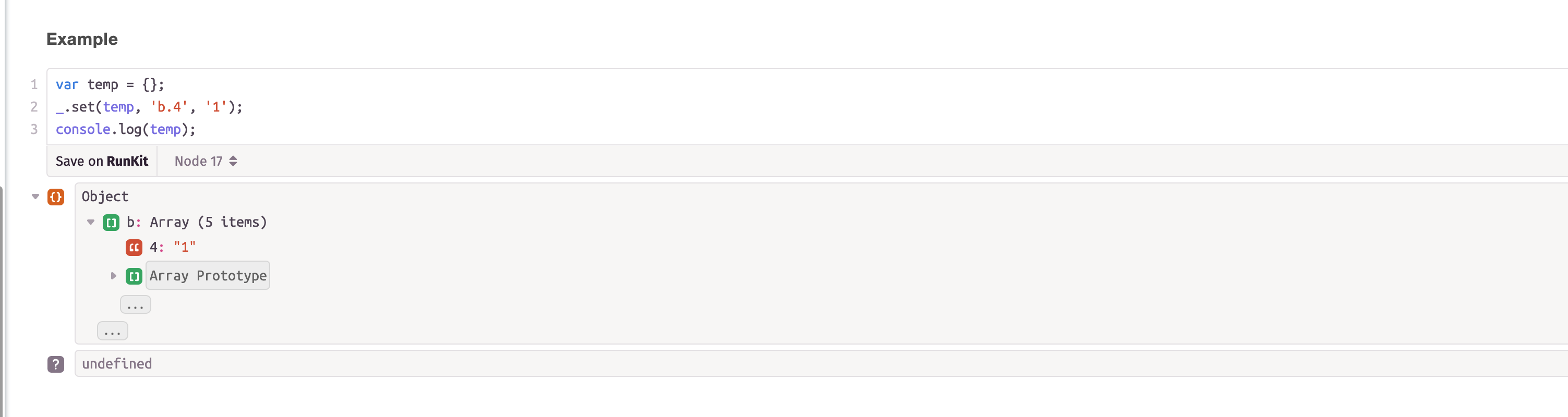This screenshot has width=1568, height=417.
Task: Select the Array Prototype label
Action: coord(208,275)
